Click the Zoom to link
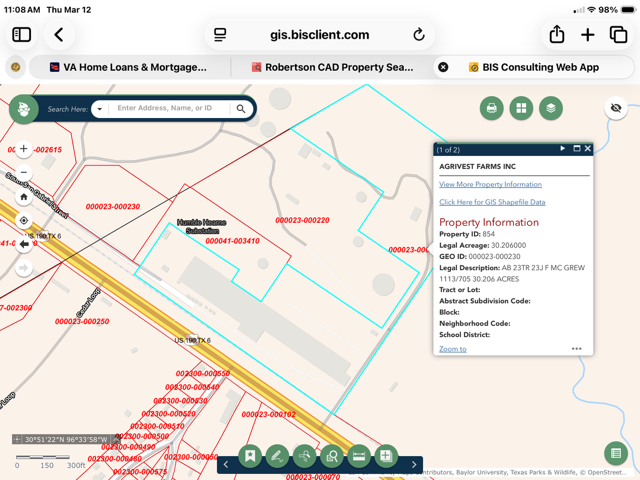Viewport: 640px width, 480px height. pyautogui.click(x=452, y=349)
